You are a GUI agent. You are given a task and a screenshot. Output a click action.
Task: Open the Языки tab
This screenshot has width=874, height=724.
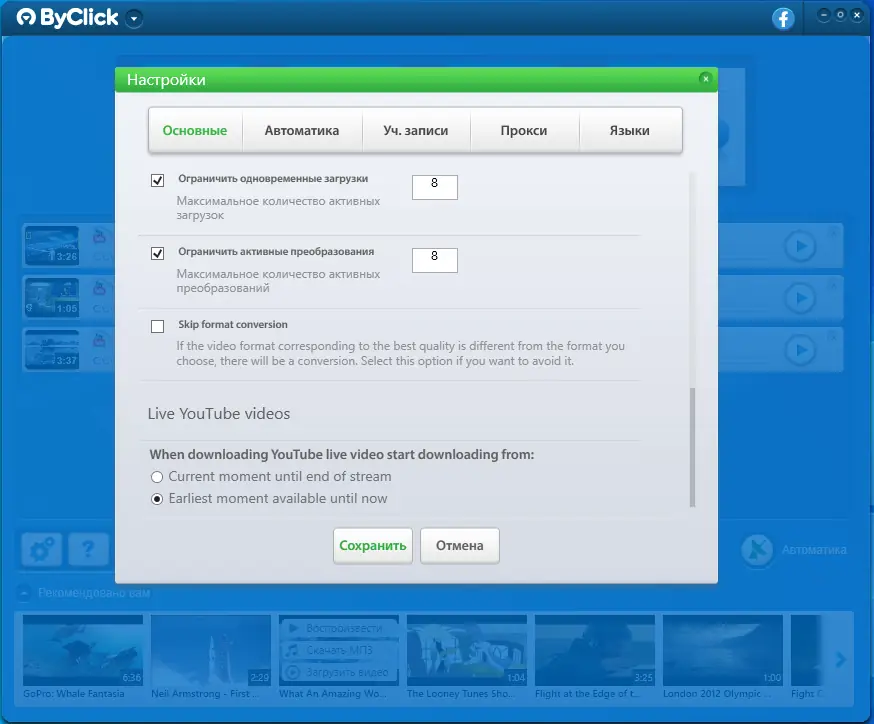(629, 130)
